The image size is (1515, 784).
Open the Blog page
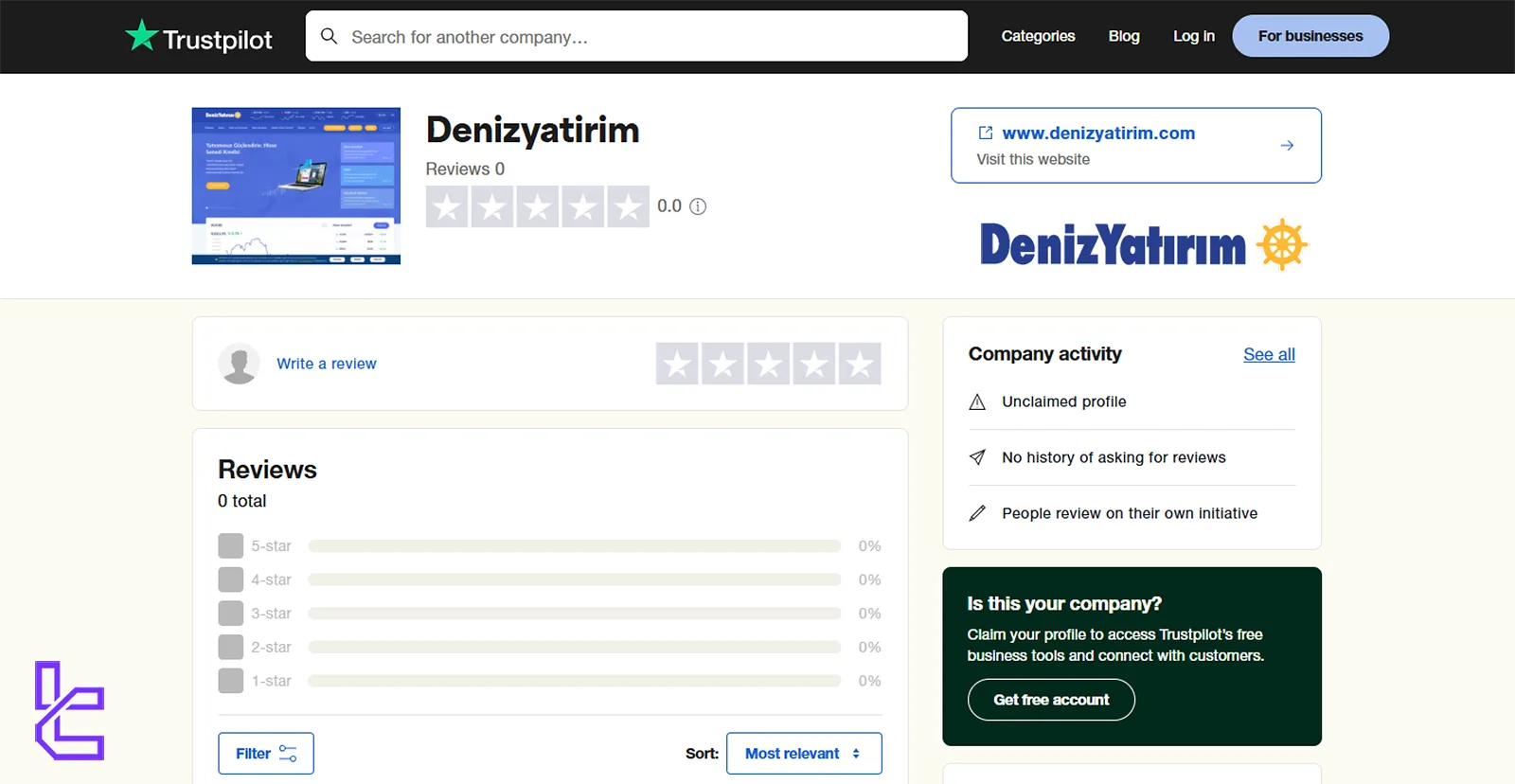coord(1124,36)
